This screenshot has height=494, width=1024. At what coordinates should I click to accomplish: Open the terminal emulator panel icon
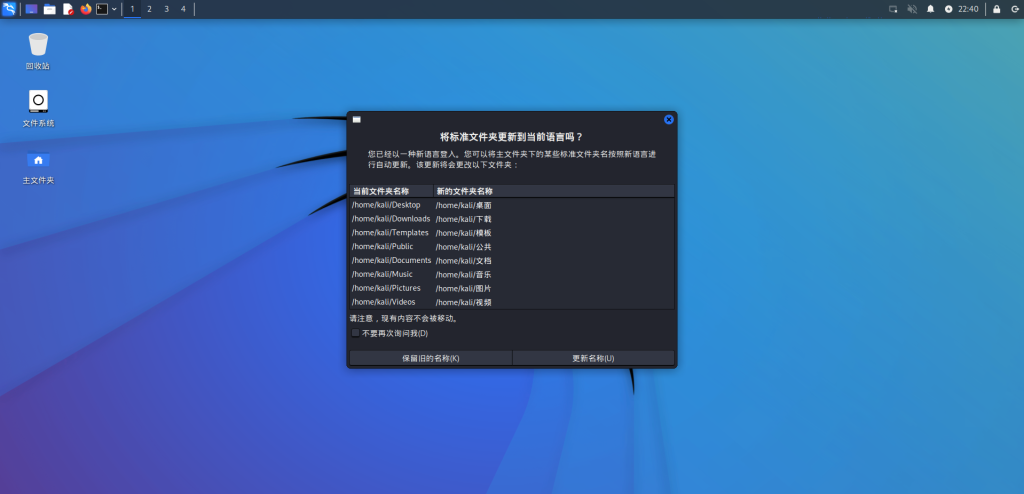[102, 9]
